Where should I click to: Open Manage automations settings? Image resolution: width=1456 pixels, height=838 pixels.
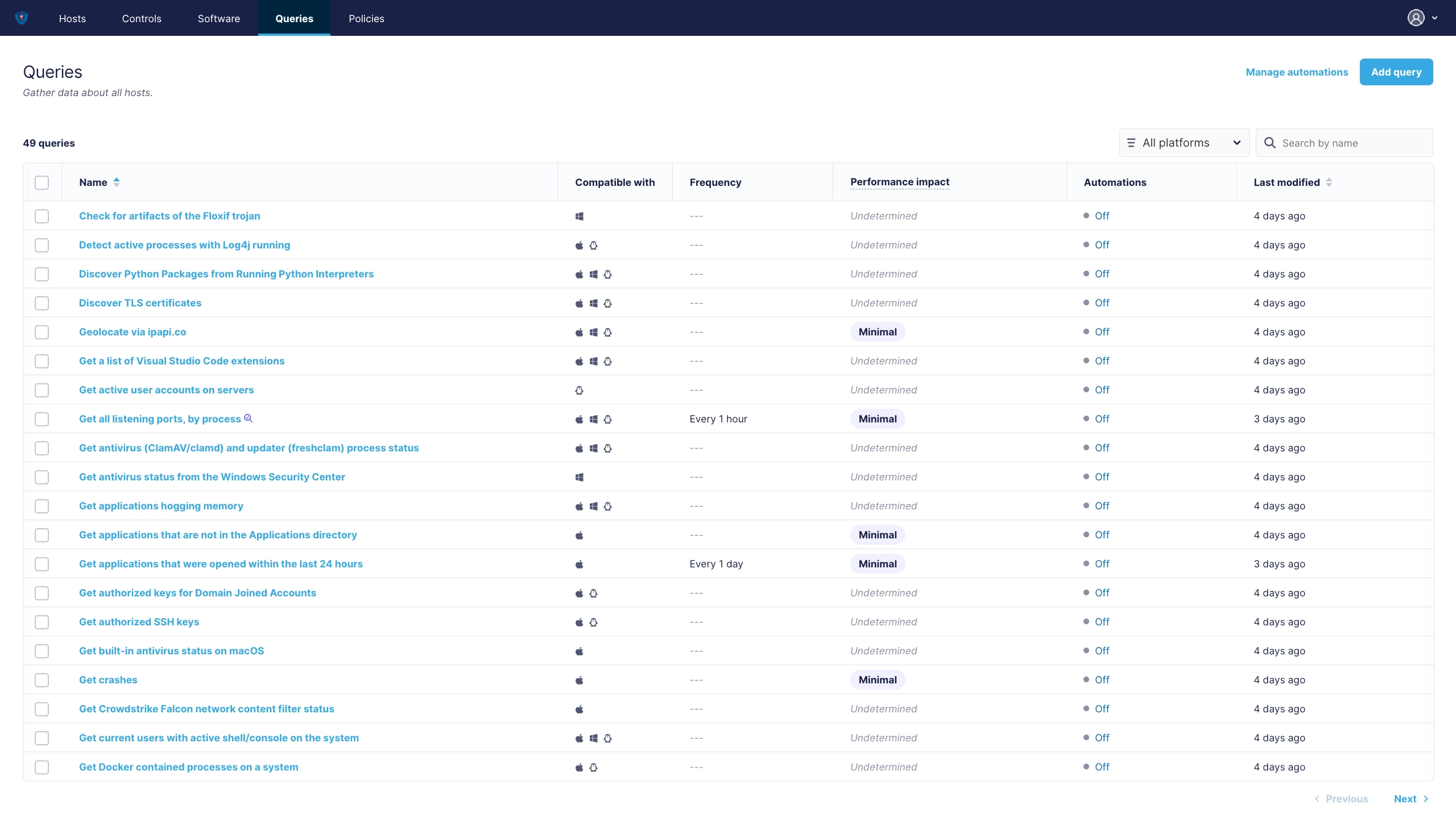(x=1297, y=71)
